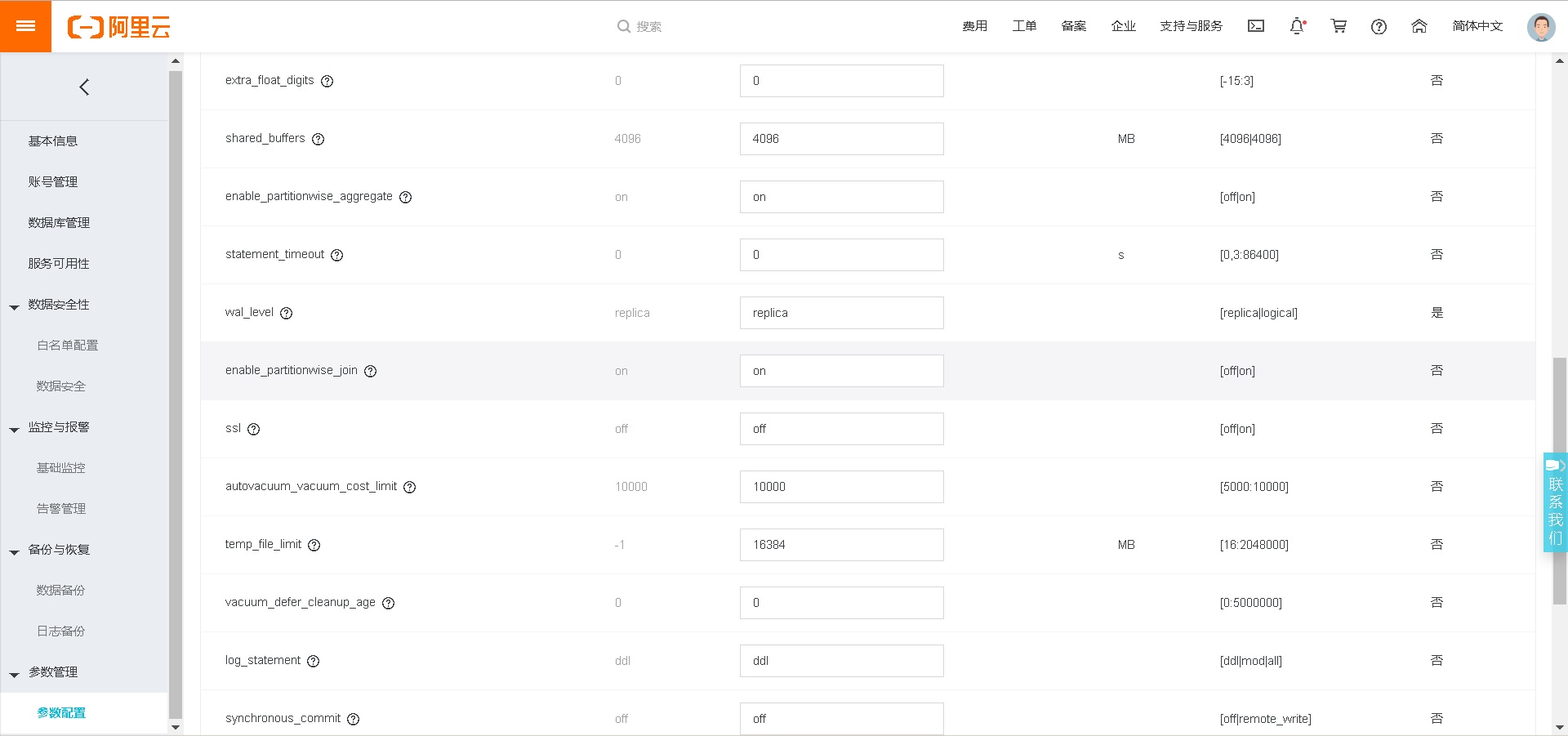1568x736 pixels.
Task: Click the sidebar scrollbar up arrow
Action: click(x=176, y=61)
